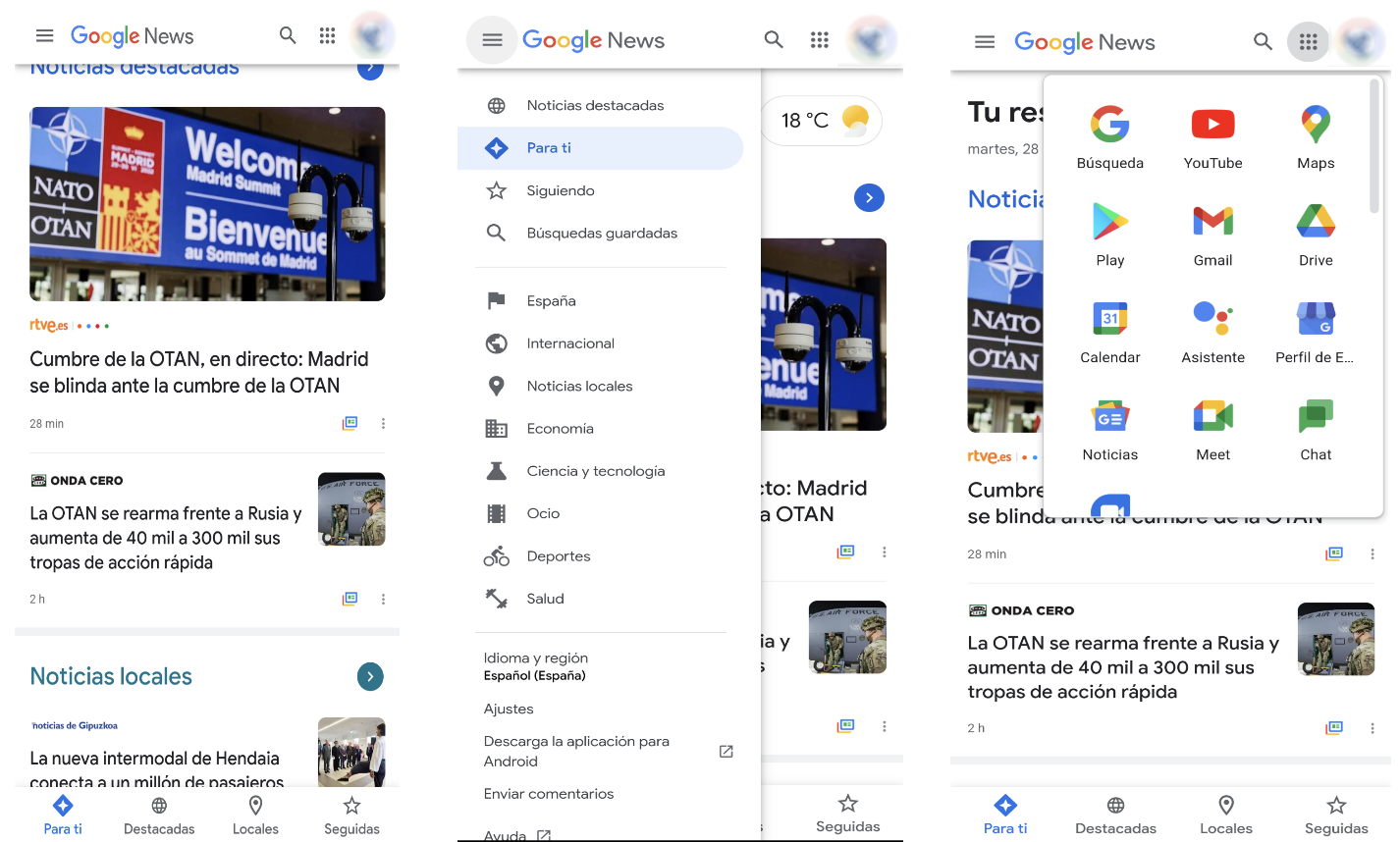
Task: Open 'La OTAN se rearma frente a Rusia' headline, right screen
Action: click(1123, 667)
